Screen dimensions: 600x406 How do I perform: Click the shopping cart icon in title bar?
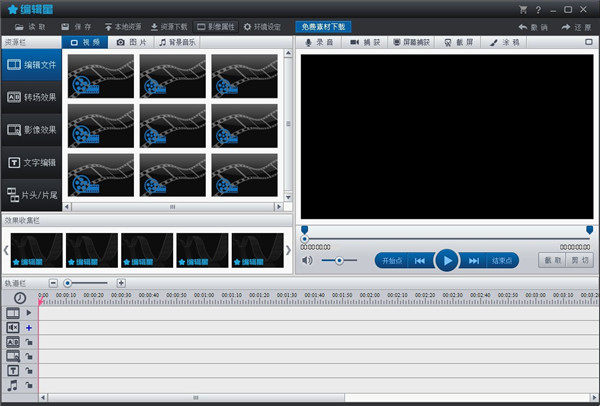pyautogui.click(x=523, y=9)
